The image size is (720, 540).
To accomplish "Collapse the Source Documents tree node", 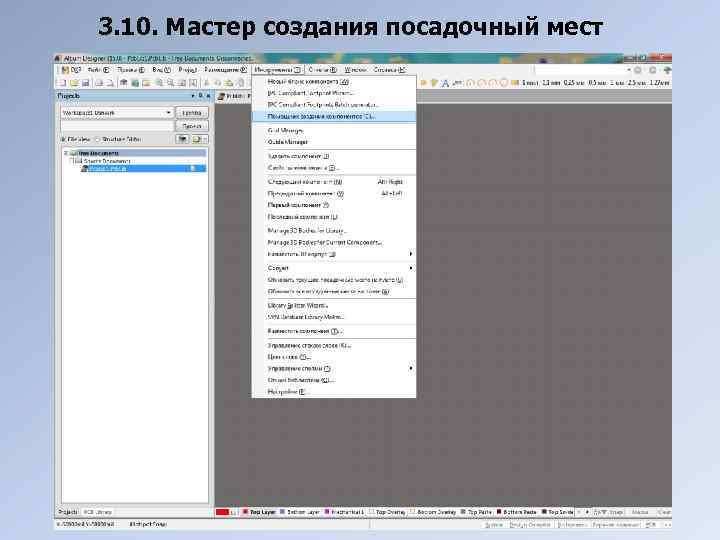I will pos(72,161).
